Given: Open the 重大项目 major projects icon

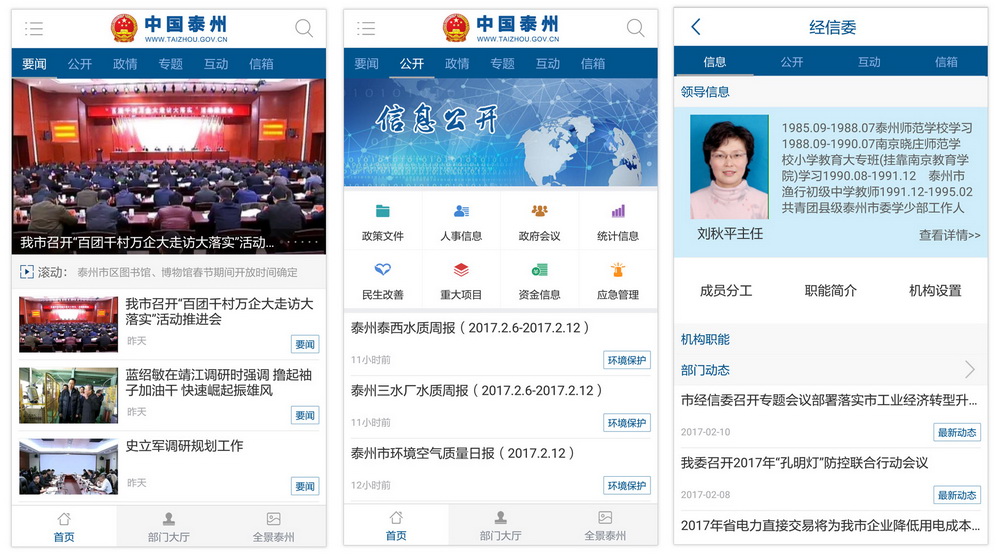Looking at the screenshot, I should 461,270.
